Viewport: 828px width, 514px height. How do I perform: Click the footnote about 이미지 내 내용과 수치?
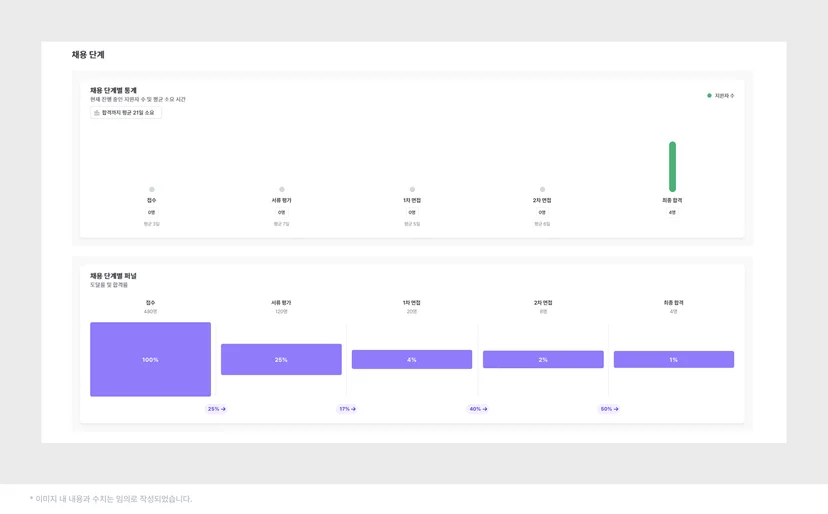[x=111, y=499]
